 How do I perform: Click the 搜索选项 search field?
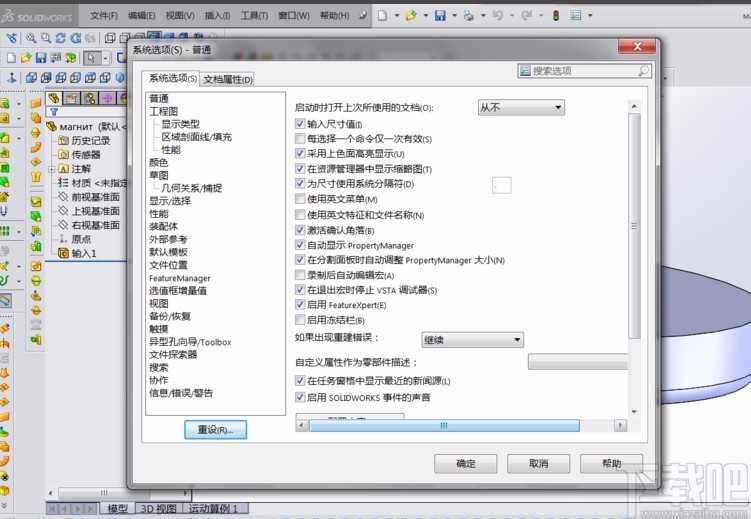[x=584, y=71]
